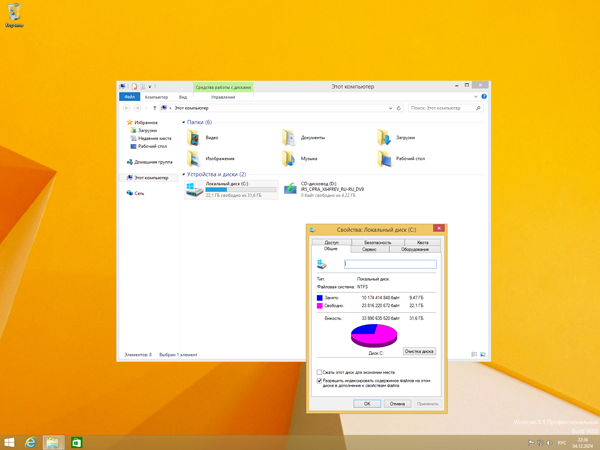
Task: Select the Общие tab
Action: pyautogui.click(x=331, y=249)
